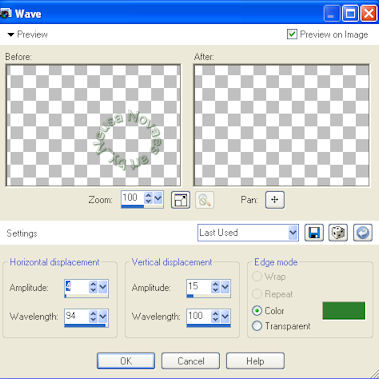The height and width of the screenshot is (379, 379).
Task: Click the After preview image
Action: (x=281, y=125)
